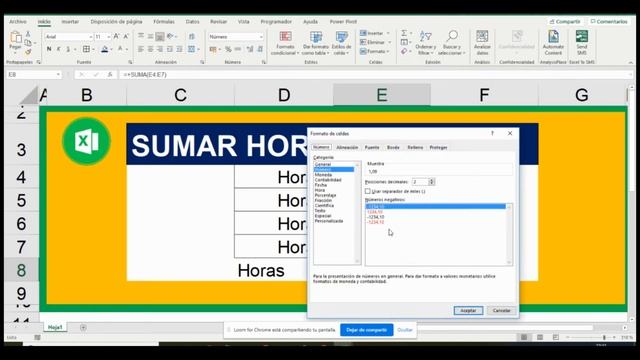Expand the Name Box E8 dropdown
Image resolution: width=640 pixels, height=360 pixels.
[x=58, y=75]
